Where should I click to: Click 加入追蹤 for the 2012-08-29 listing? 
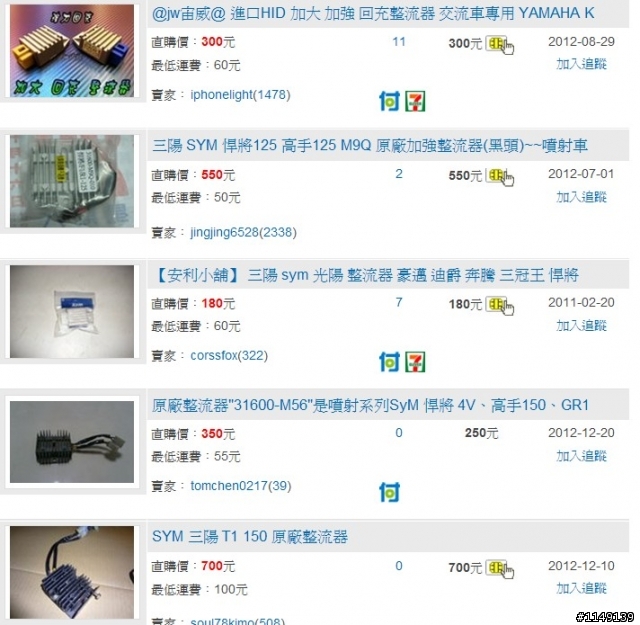pyautogui.click(x=581, y=64)
